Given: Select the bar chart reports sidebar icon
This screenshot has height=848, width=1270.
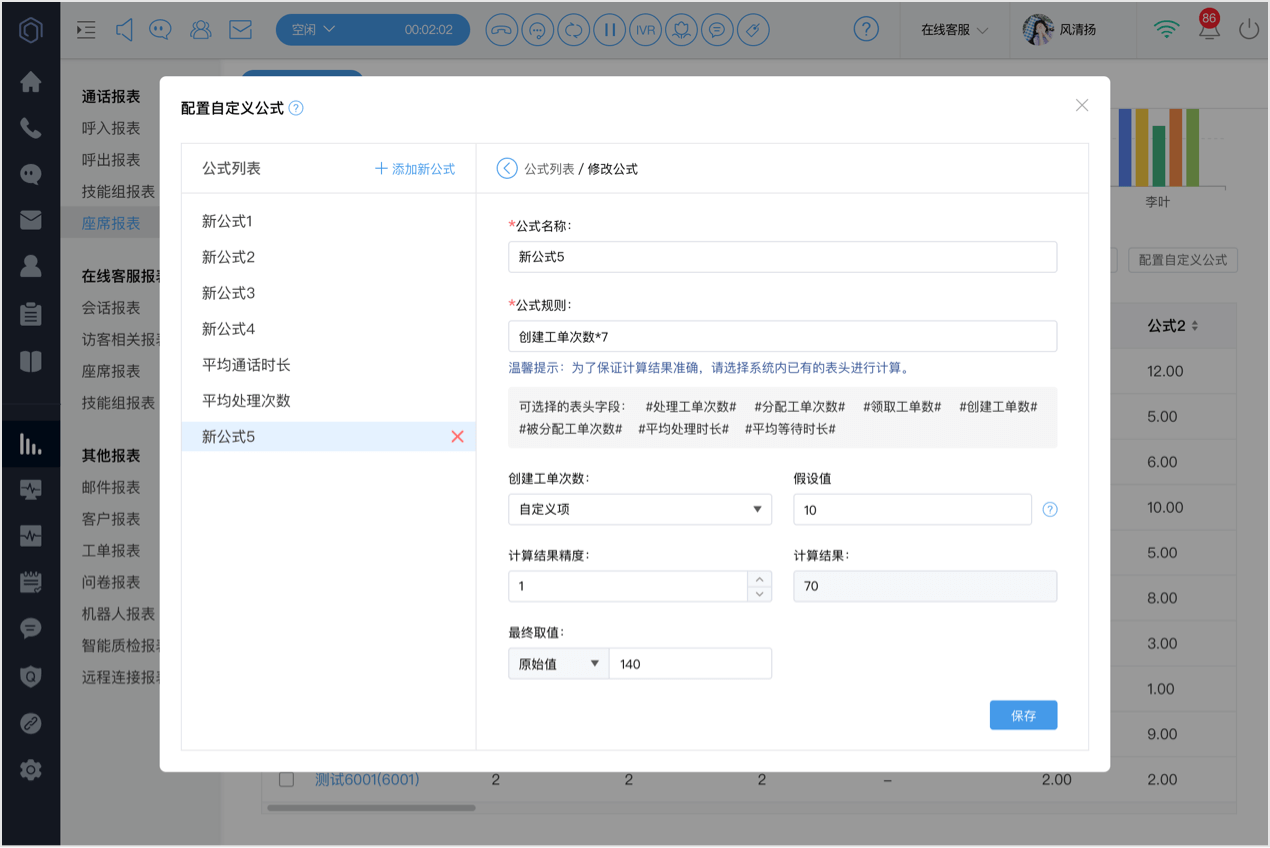Looking at the screenshot, I should (x=30, y=444).
